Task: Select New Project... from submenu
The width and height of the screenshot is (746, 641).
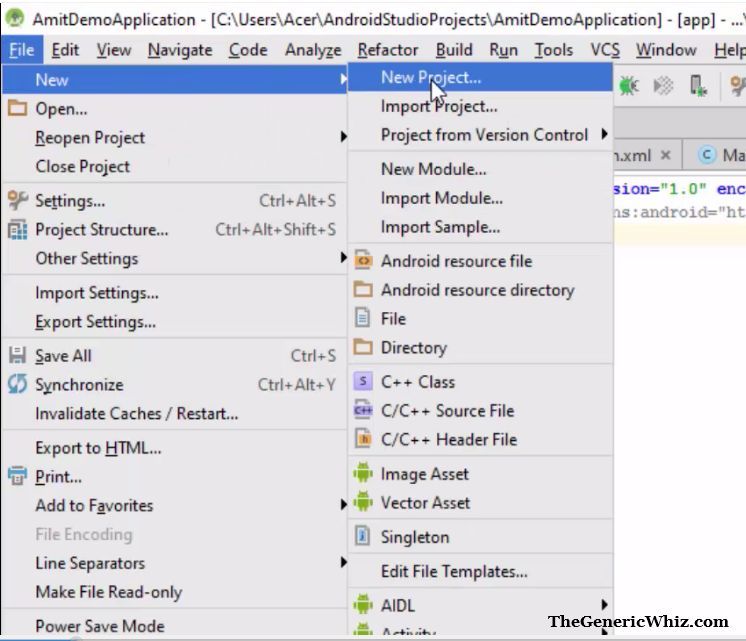Action: (x=480, y=77)
